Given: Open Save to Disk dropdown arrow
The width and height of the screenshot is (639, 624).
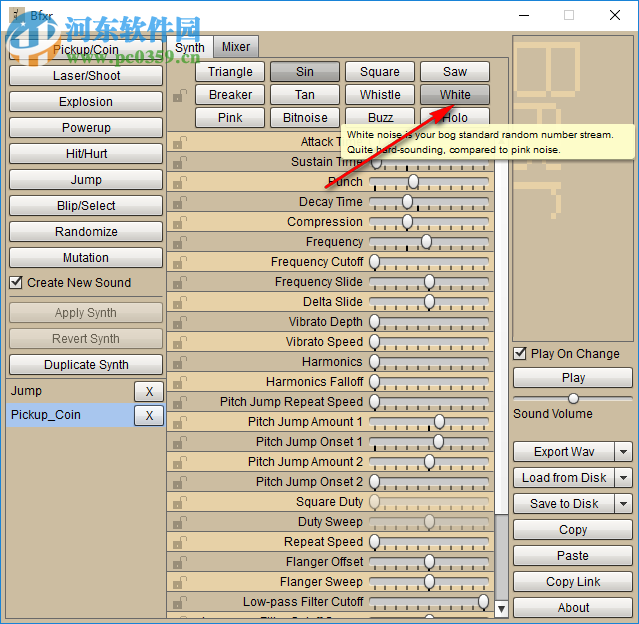Looking at the screenshot, I should click(623, 504).
